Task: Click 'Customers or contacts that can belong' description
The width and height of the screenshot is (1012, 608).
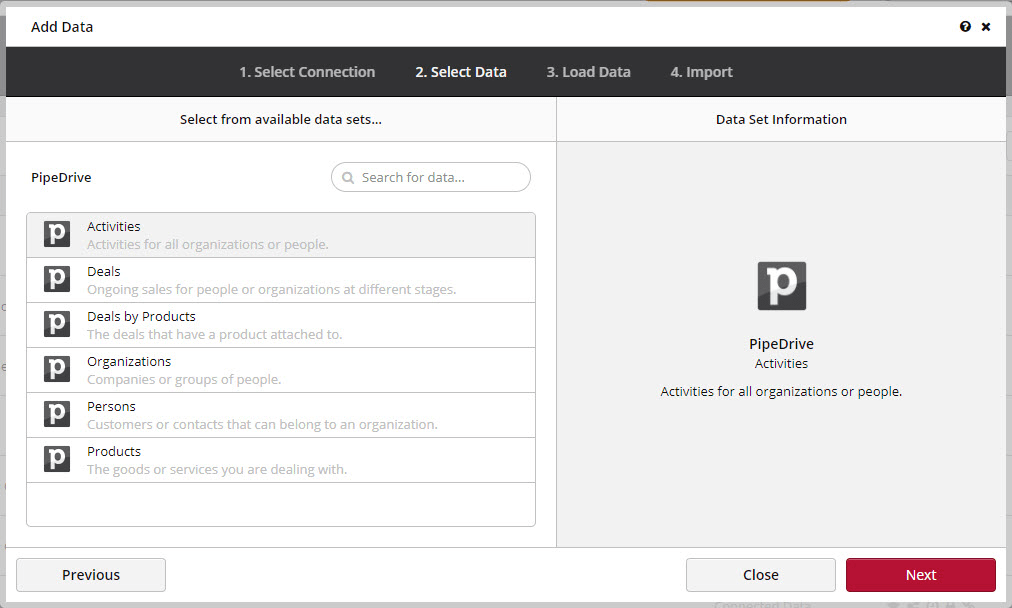Action: pos(262,424)
